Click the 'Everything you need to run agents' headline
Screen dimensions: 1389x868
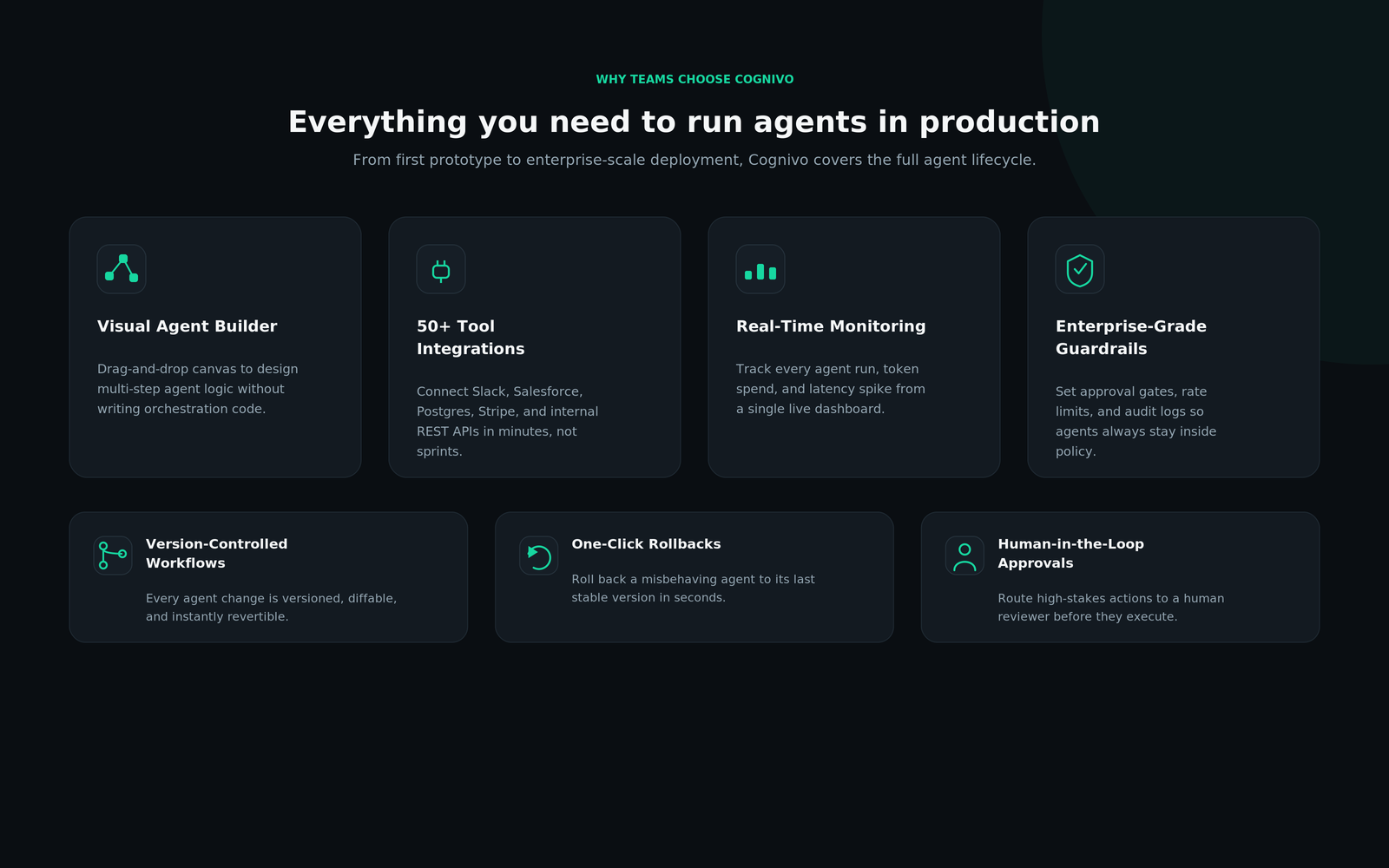coord(694,122)
